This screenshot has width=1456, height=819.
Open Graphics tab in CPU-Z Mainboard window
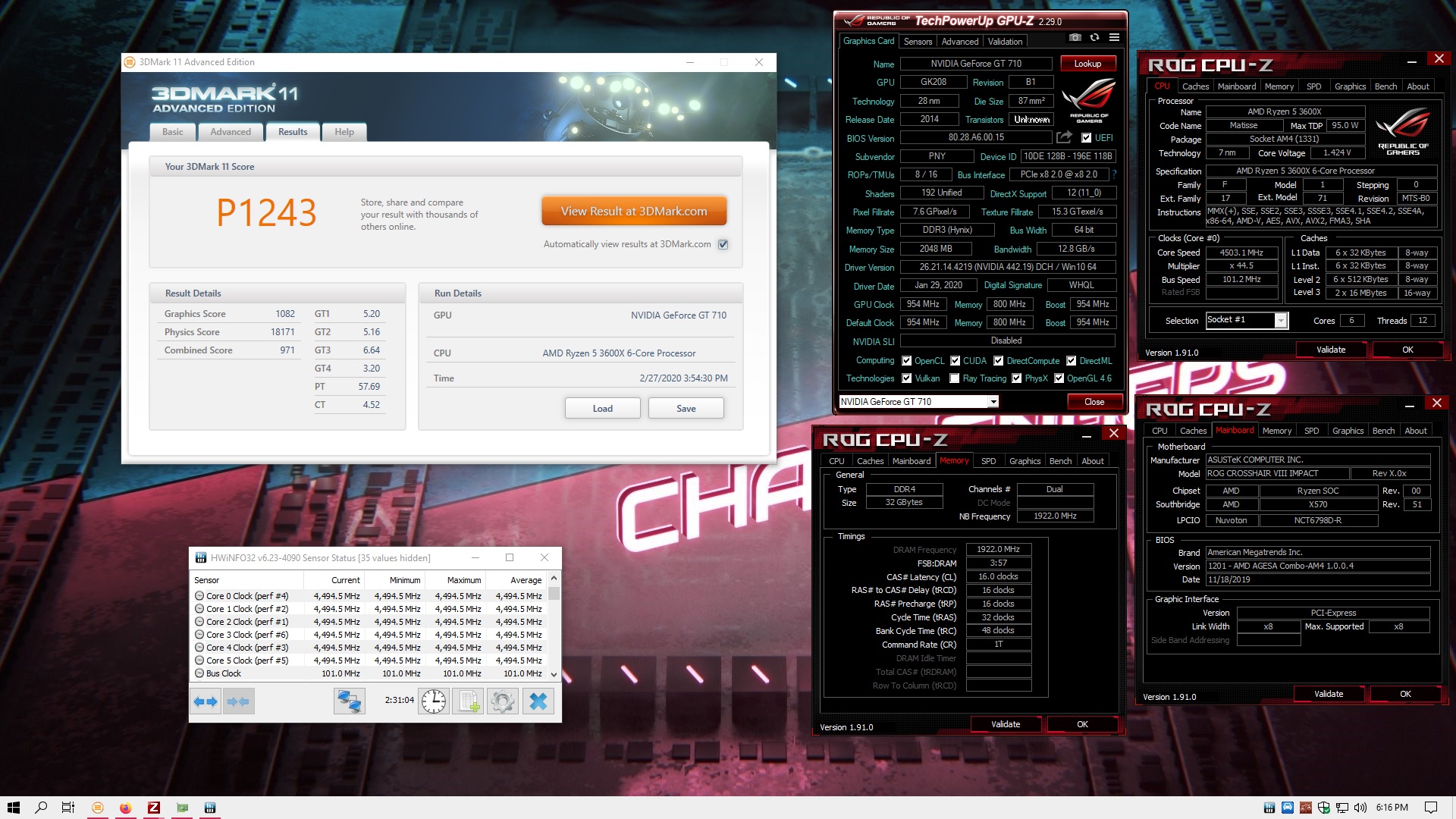click(x=1348, y=431)
